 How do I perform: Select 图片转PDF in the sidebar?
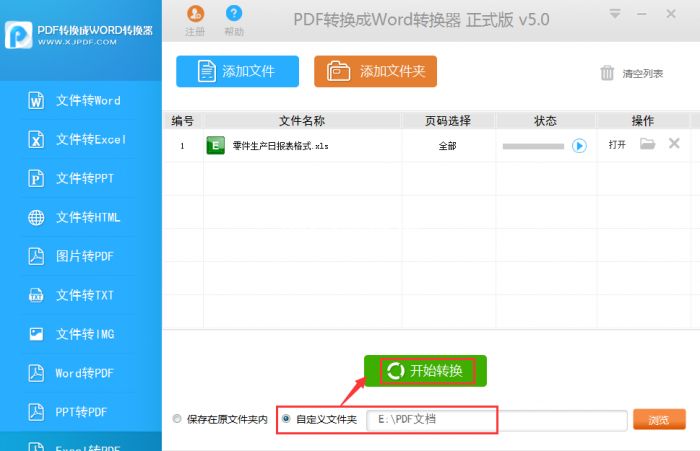point(81,256)
